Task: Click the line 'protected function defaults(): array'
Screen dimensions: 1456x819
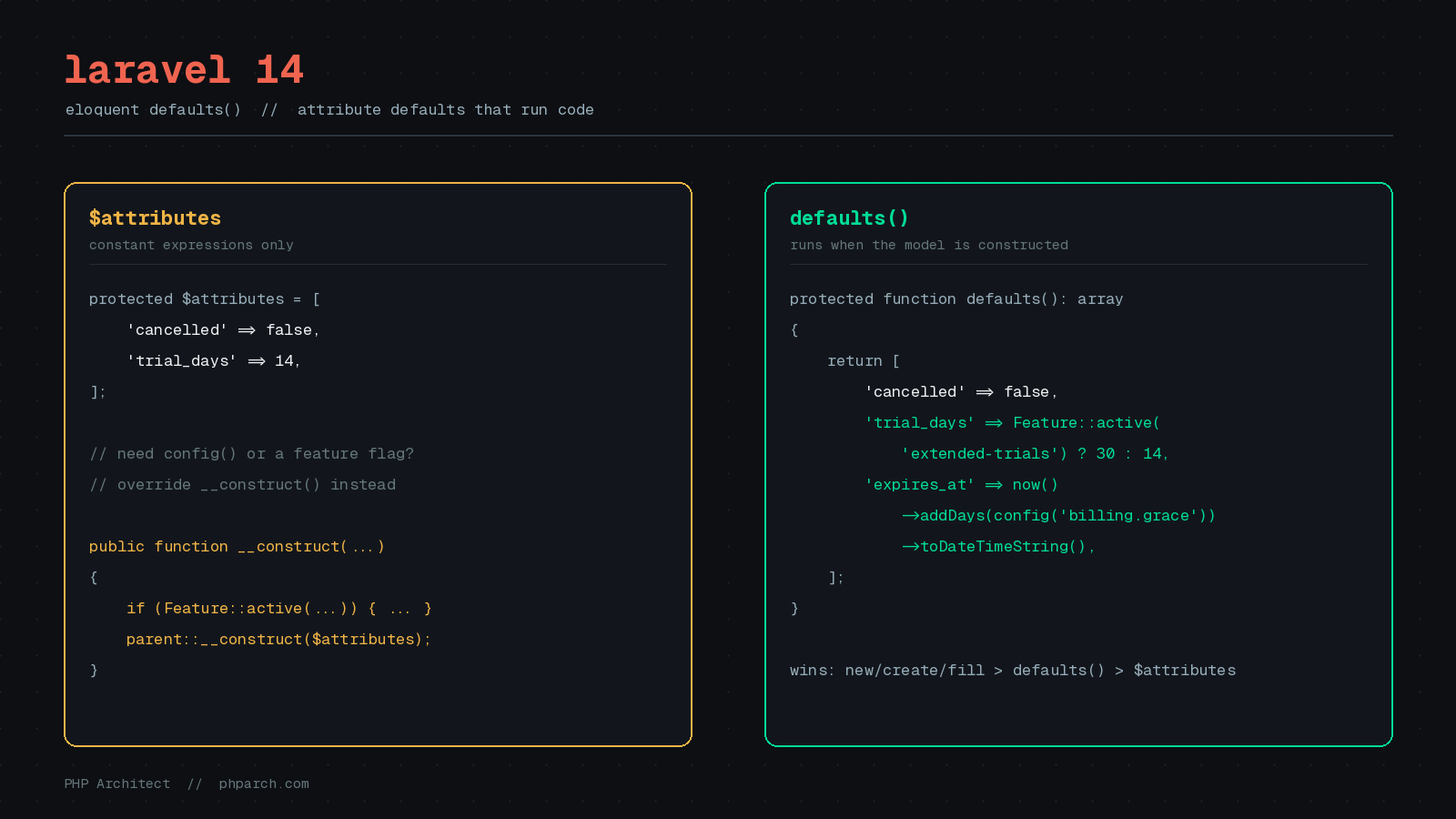Action: tap(956, 299)
